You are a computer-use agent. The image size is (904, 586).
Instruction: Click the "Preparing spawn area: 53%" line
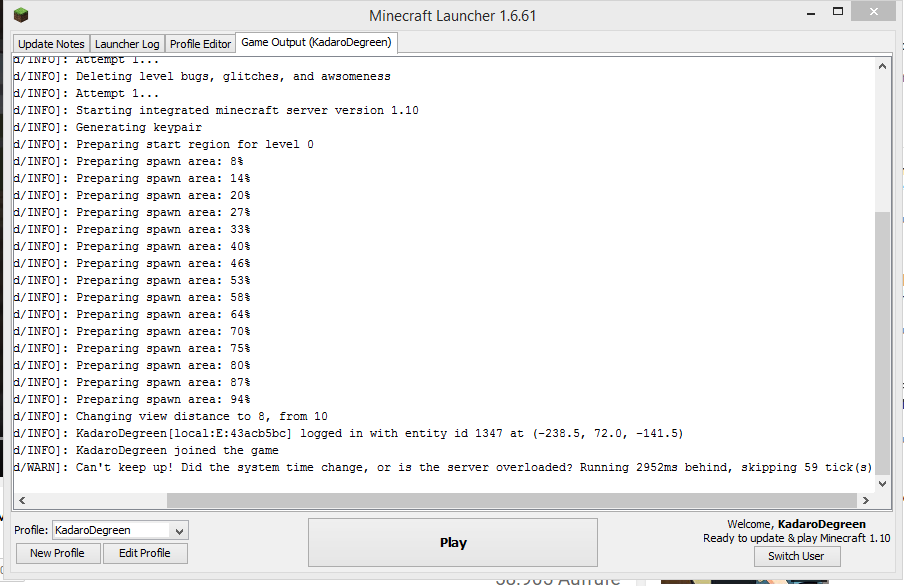(x=132, y=280)
